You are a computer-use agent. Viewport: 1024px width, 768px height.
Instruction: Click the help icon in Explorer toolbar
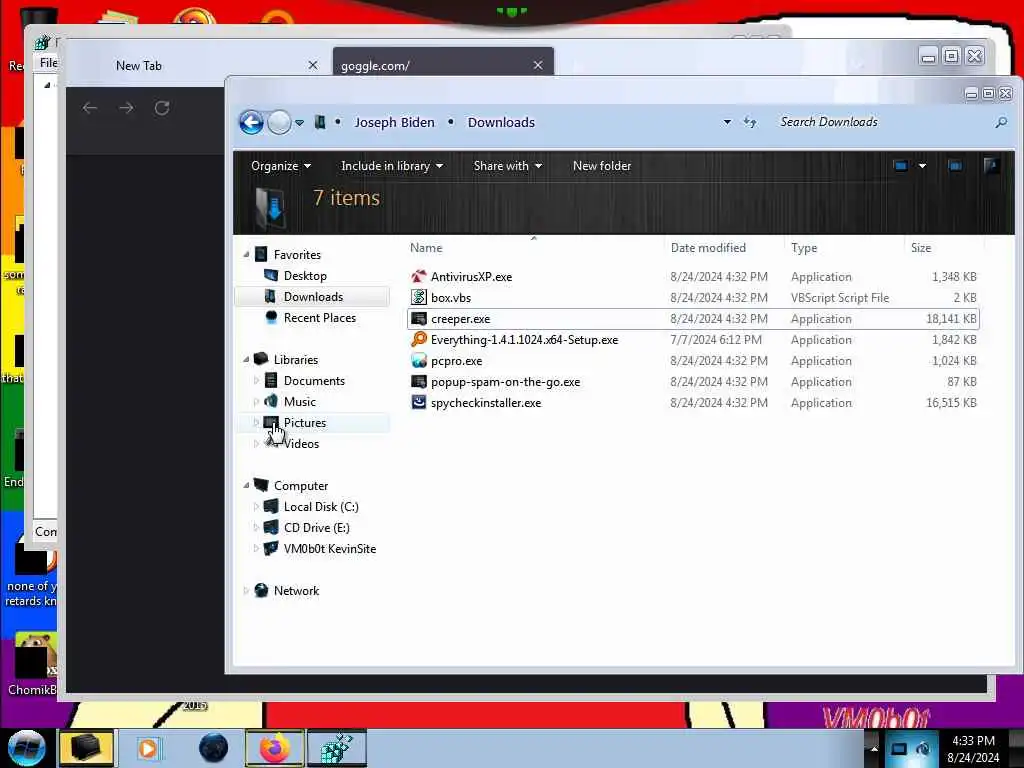[992, 166]
